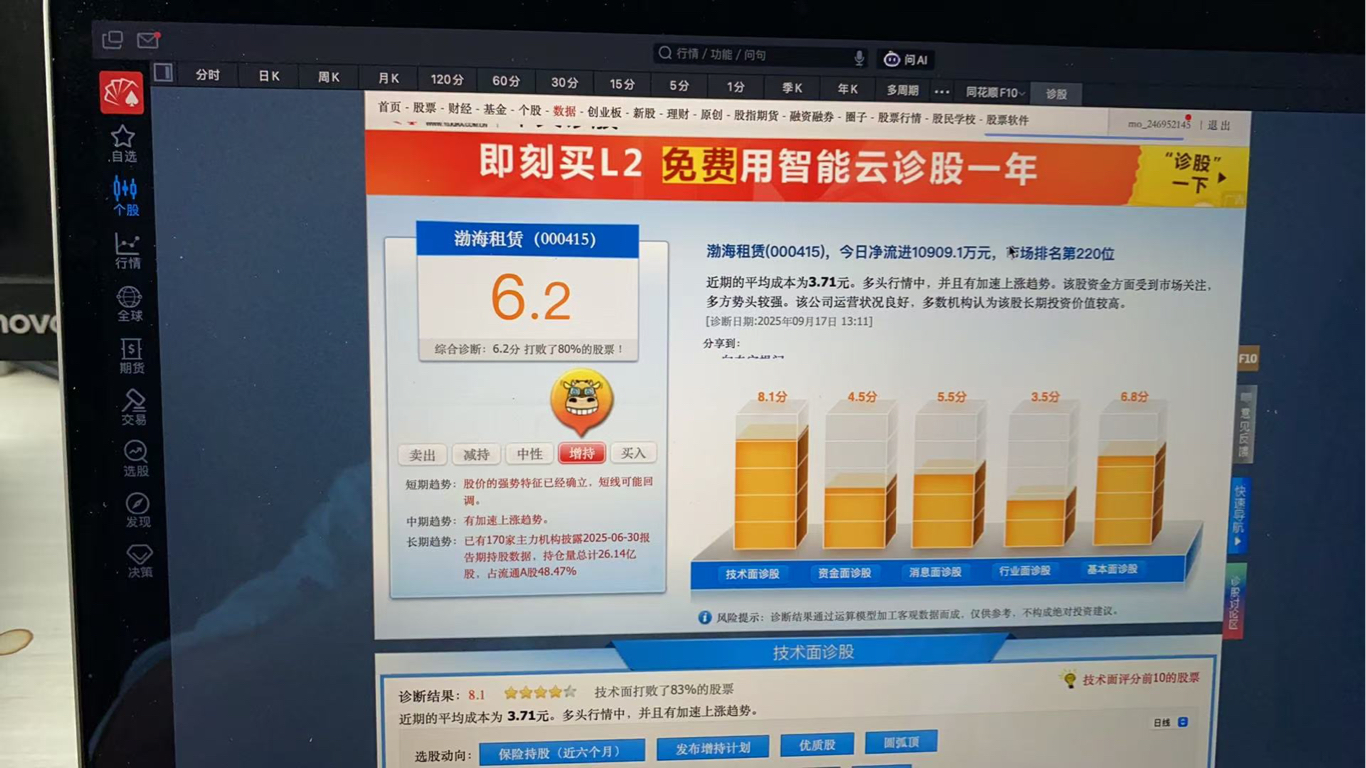Click the 资金面诊股 bar label

(844, 573)
